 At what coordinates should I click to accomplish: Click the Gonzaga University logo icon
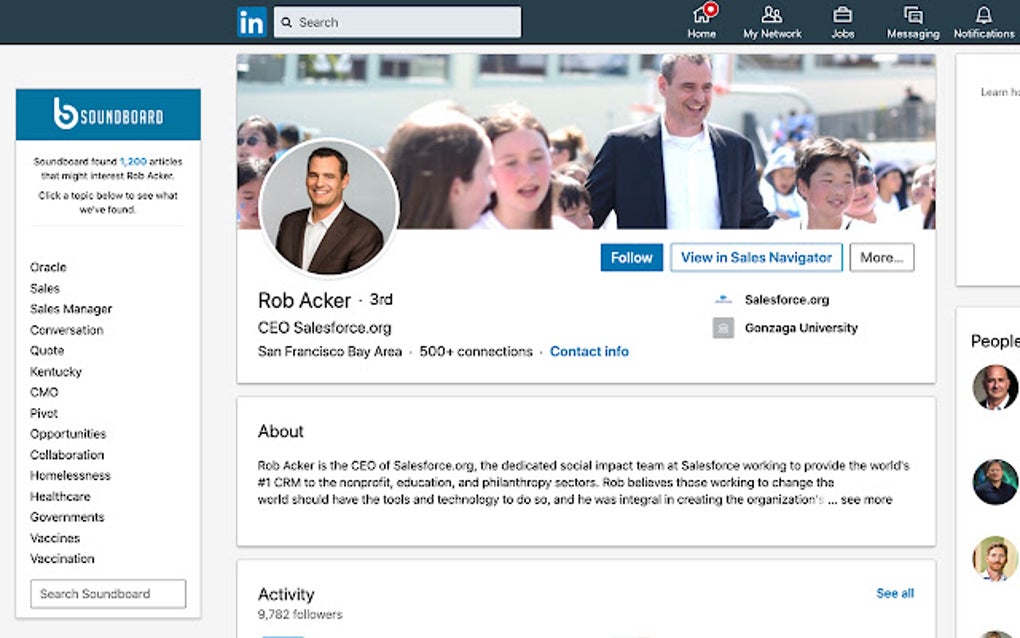coord(723,328)
